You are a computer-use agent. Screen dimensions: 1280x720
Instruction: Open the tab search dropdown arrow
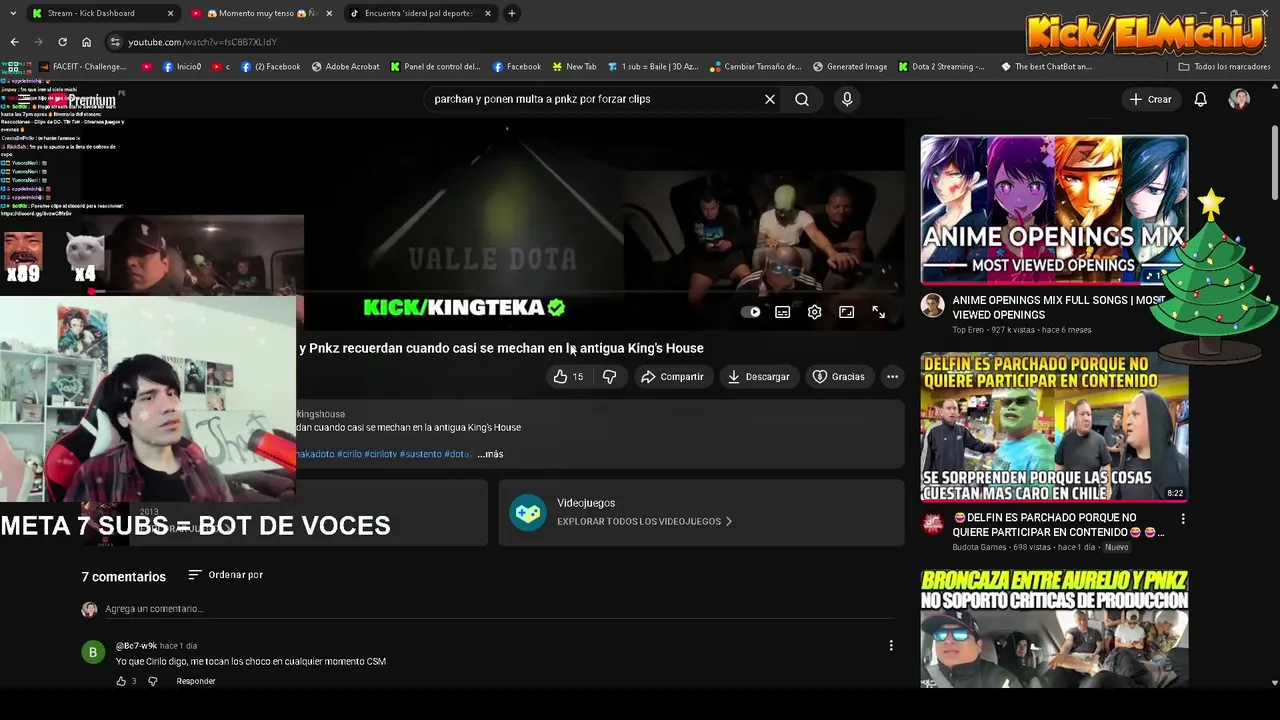pyautogui.click(x=12, y=13)
